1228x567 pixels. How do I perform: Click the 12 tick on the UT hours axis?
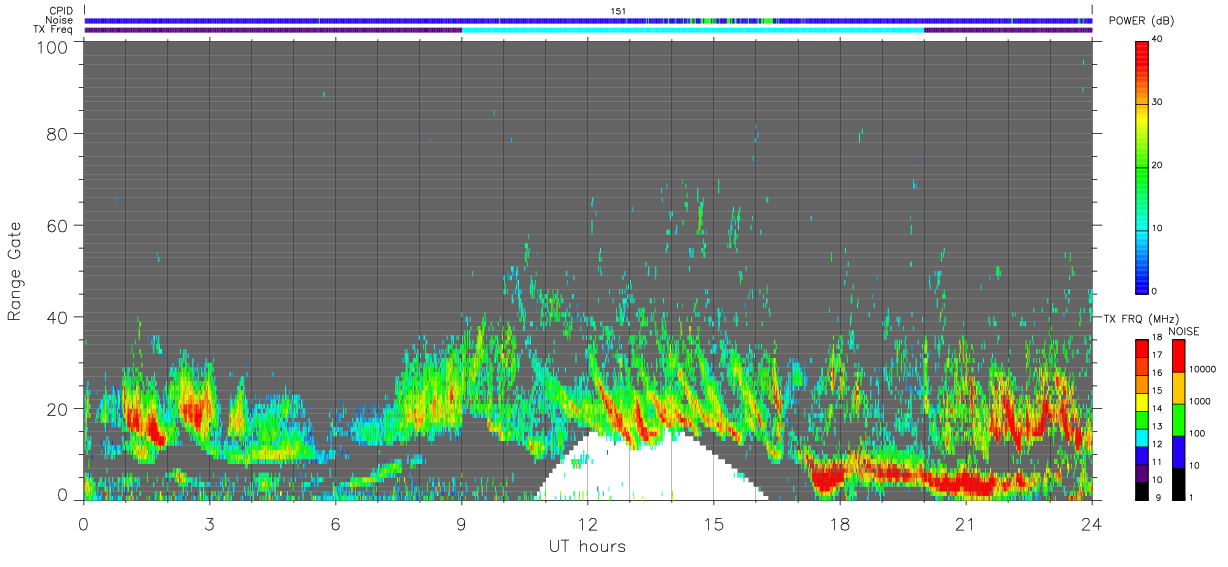pos(587,523)
